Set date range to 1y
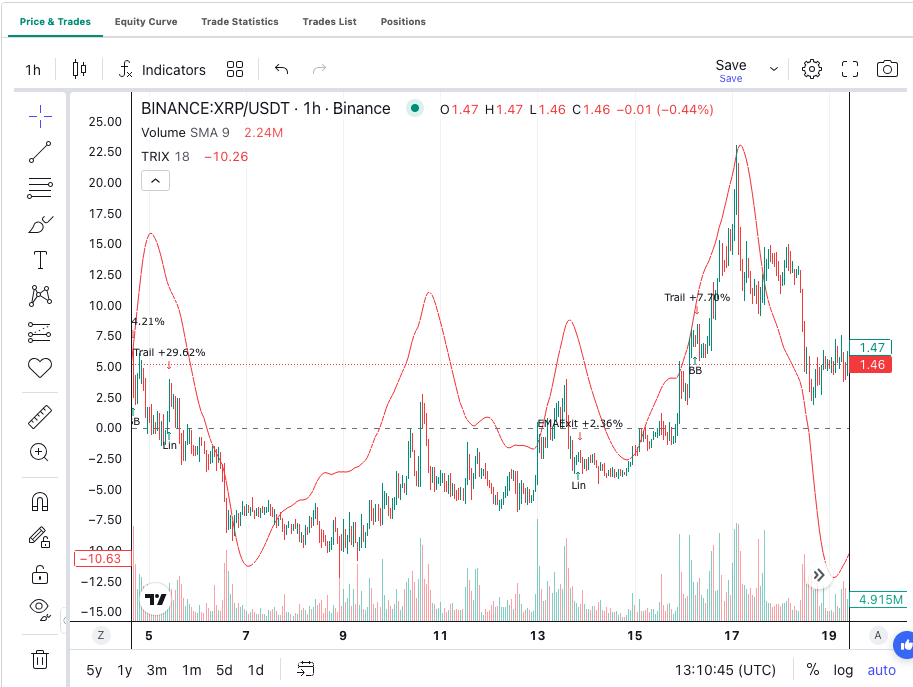This screenshot has height=687, width=913. pos(125,670)
